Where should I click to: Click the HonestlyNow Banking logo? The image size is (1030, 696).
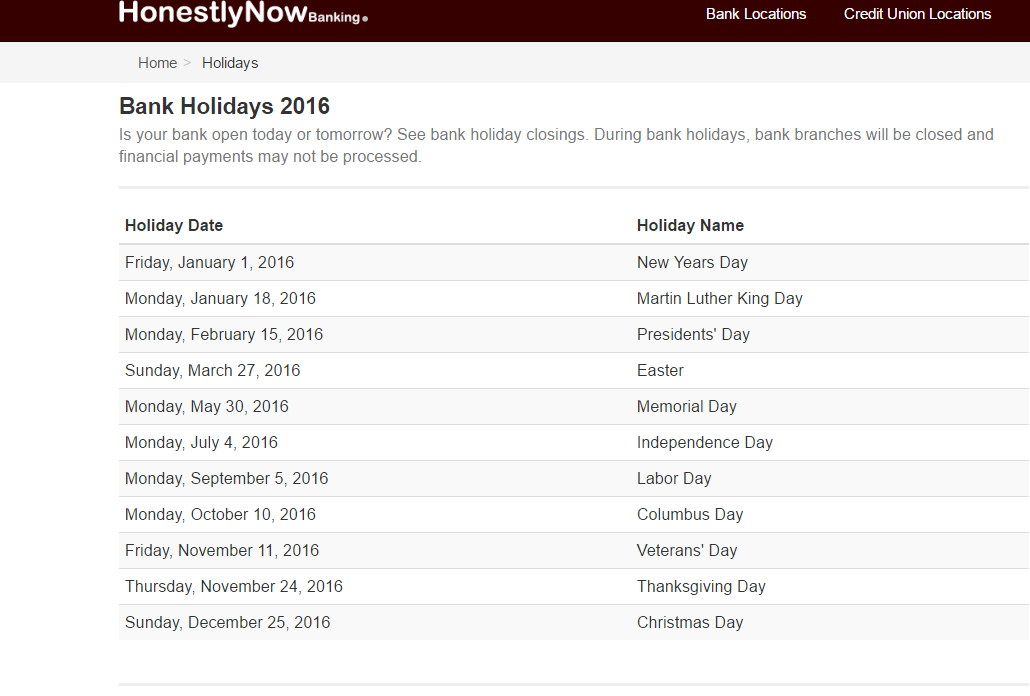(x=243, y=12)
